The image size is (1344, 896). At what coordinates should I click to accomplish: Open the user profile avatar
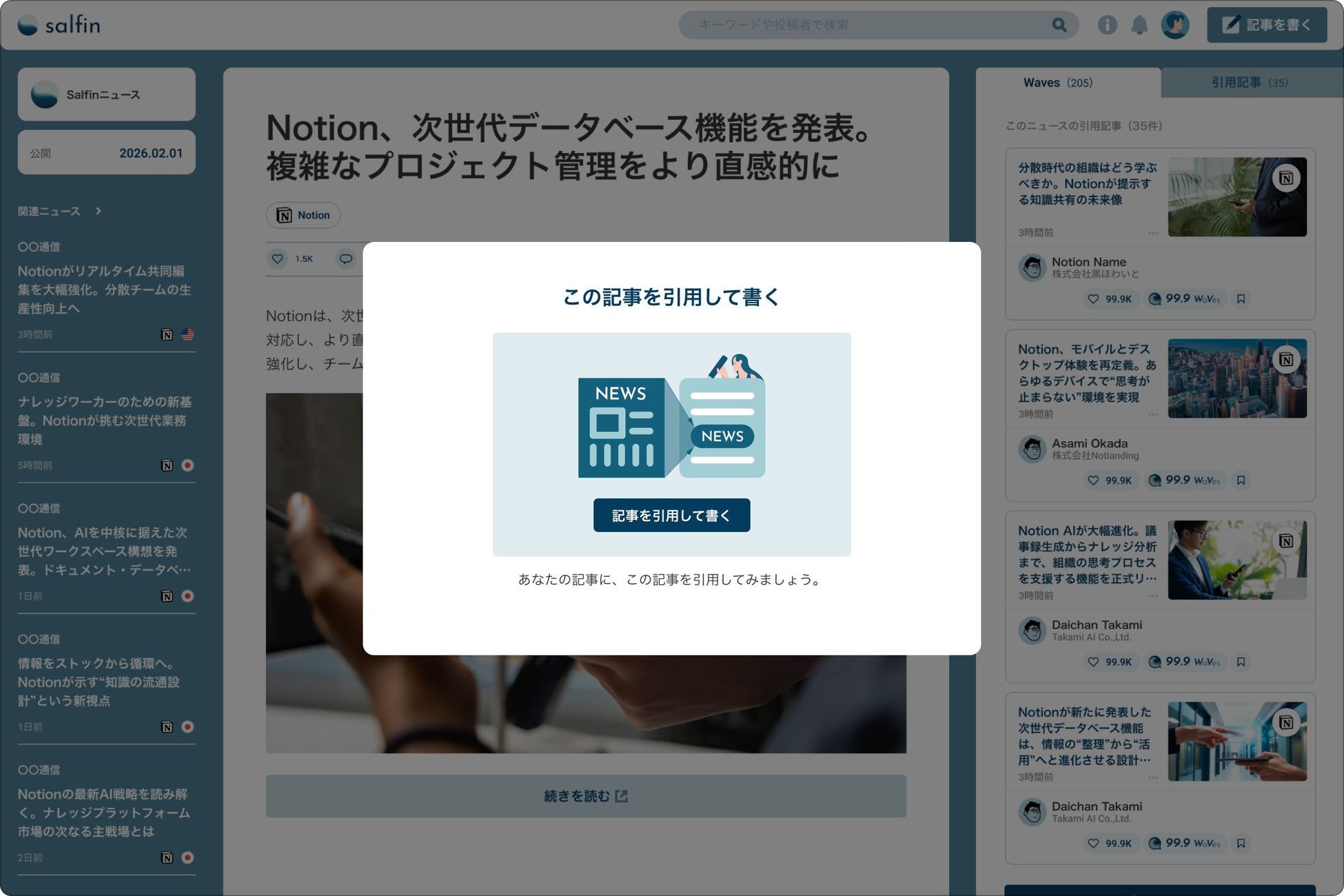(1174, 26)
